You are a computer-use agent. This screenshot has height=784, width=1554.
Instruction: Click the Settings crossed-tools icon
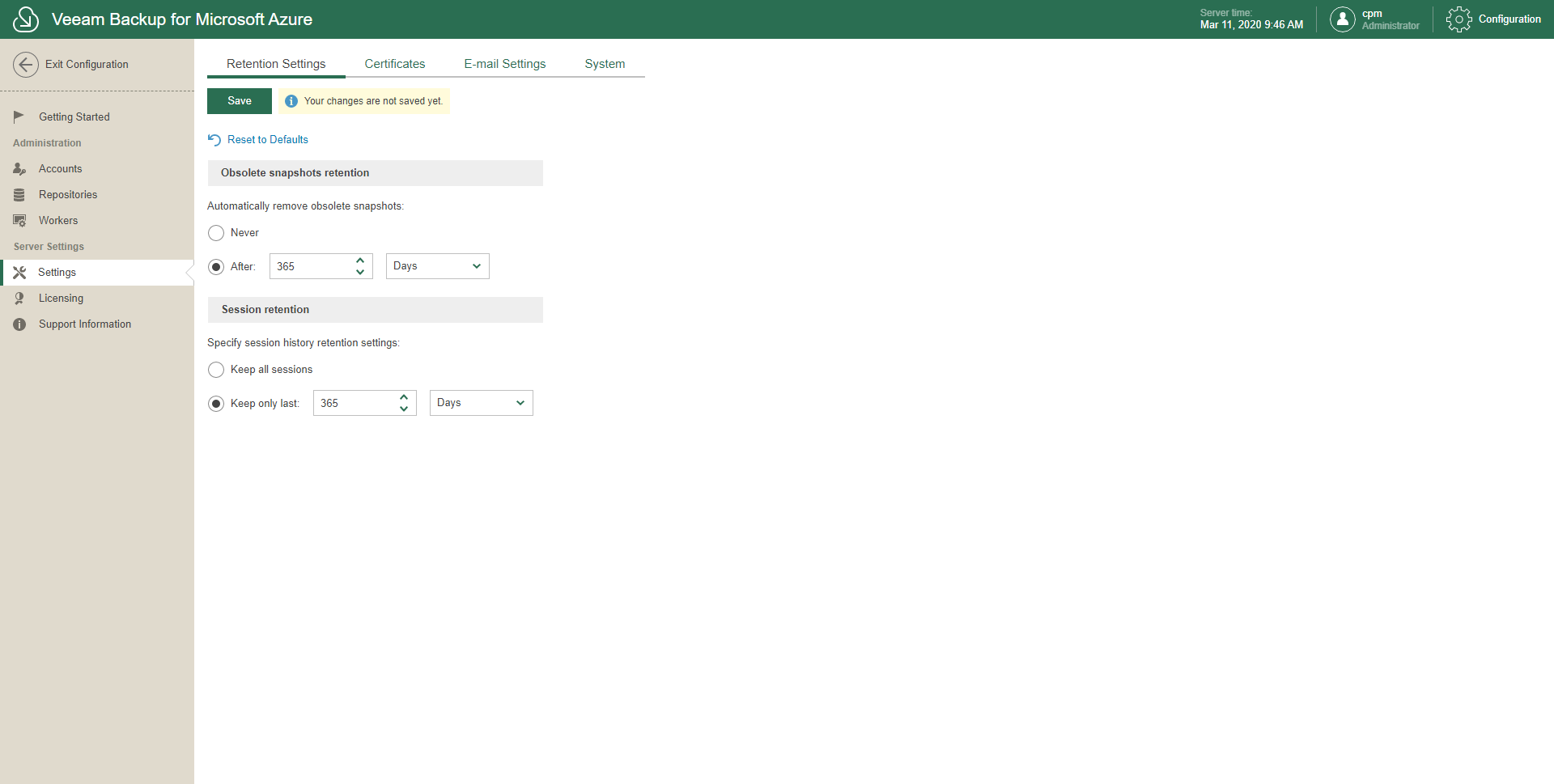(x=19, y=272)
